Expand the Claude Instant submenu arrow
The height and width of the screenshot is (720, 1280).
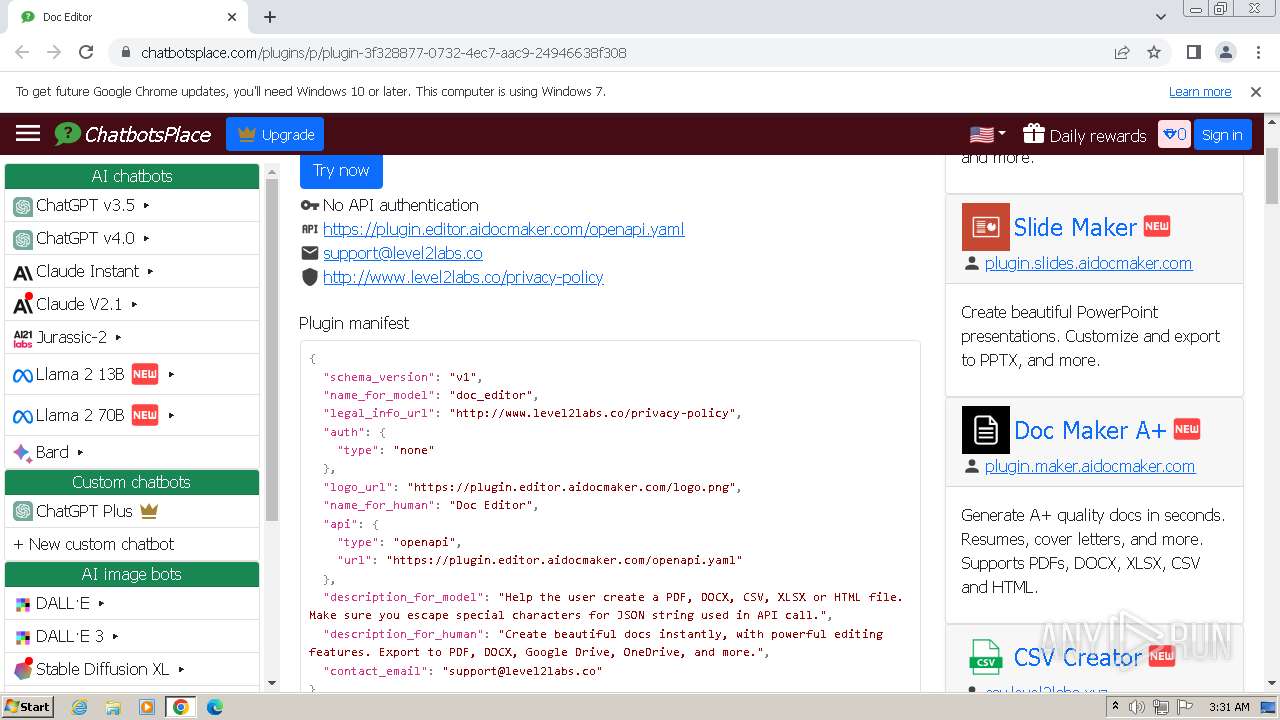[x=151, y=271]
